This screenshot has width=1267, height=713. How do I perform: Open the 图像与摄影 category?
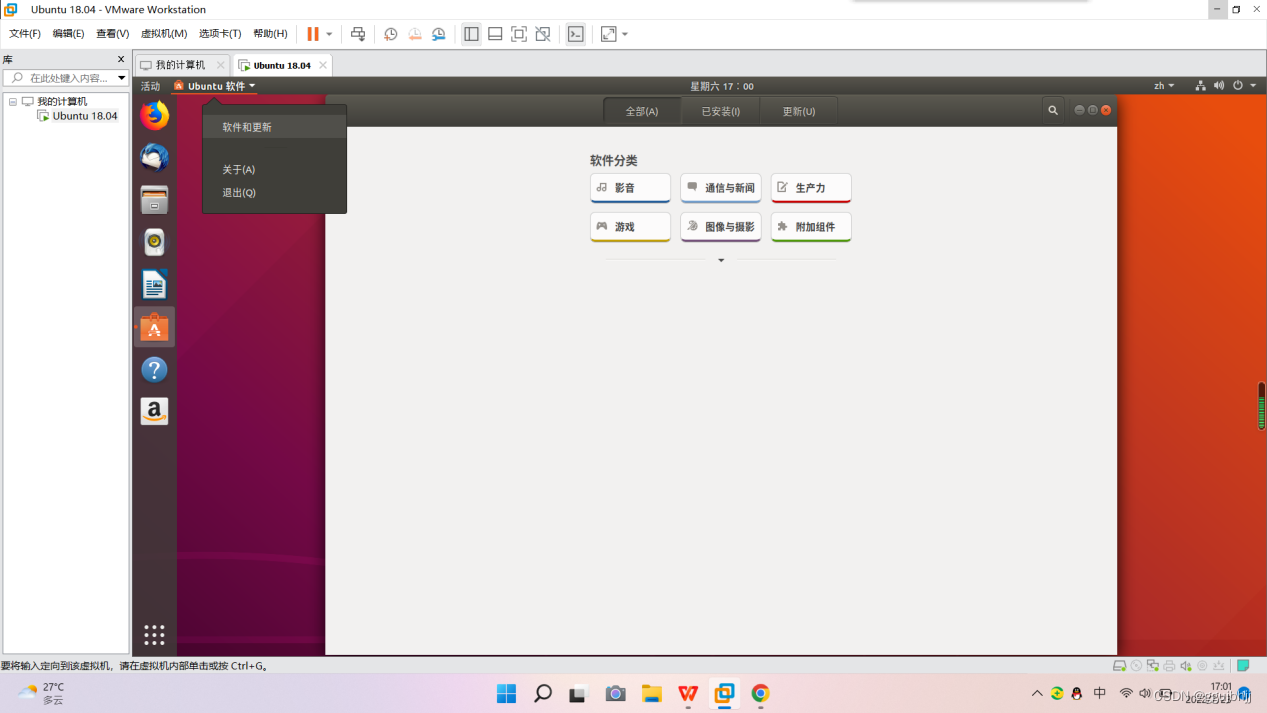[721, 227]
